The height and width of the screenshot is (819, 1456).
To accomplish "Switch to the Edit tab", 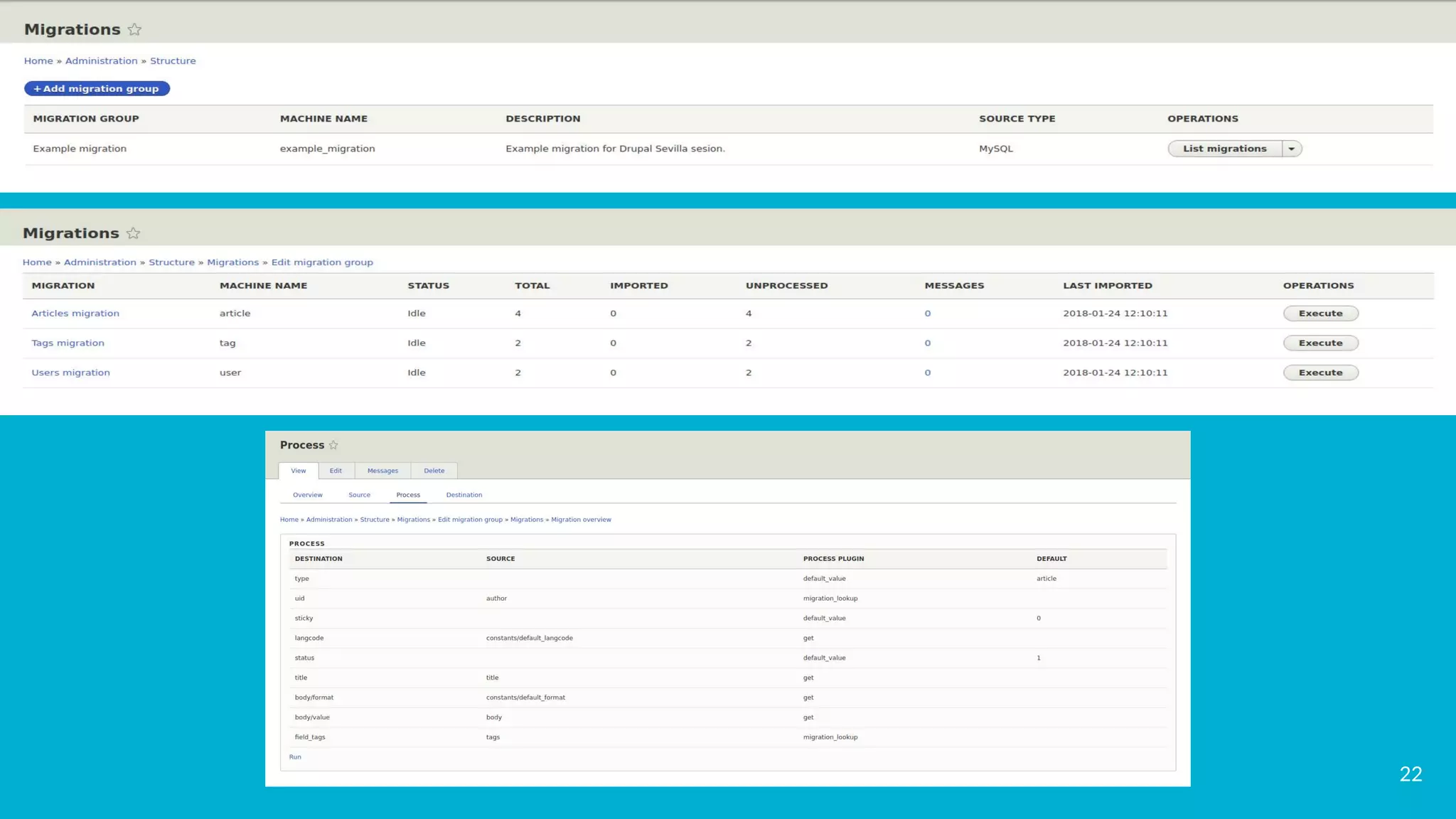I will point(336,471).
